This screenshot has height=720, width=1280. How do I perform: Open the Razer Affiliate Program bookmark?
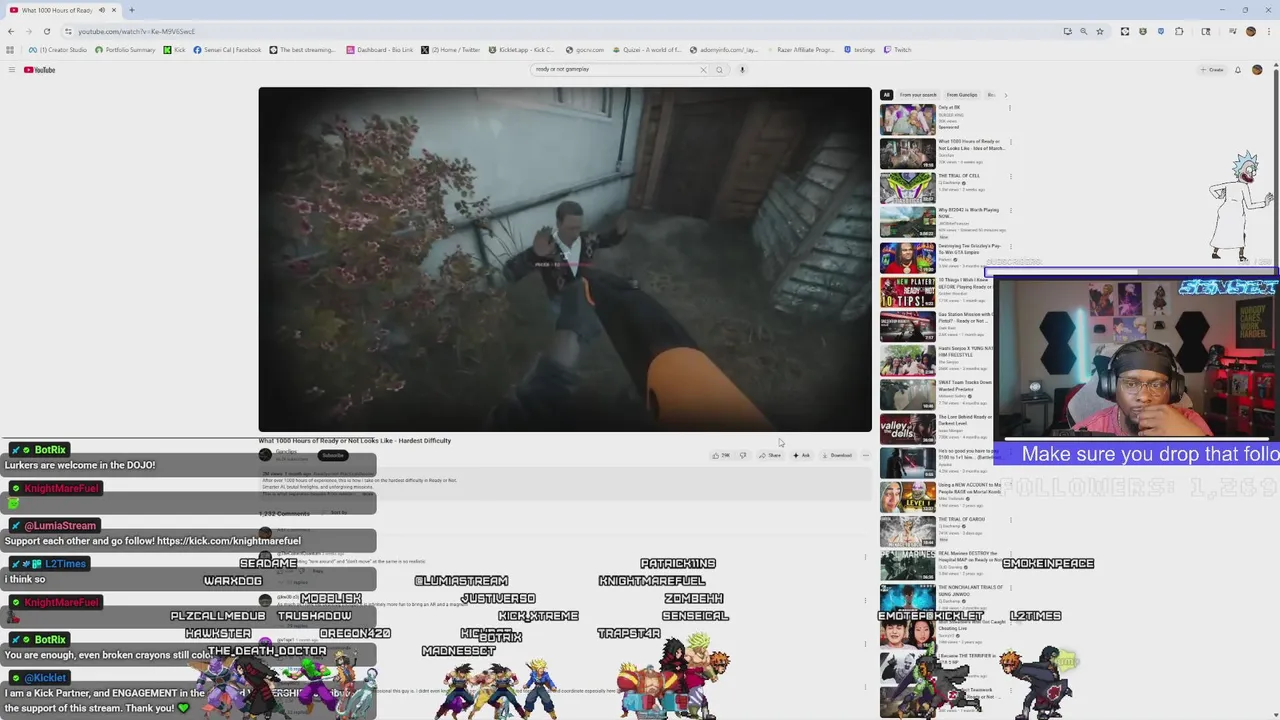802,50
